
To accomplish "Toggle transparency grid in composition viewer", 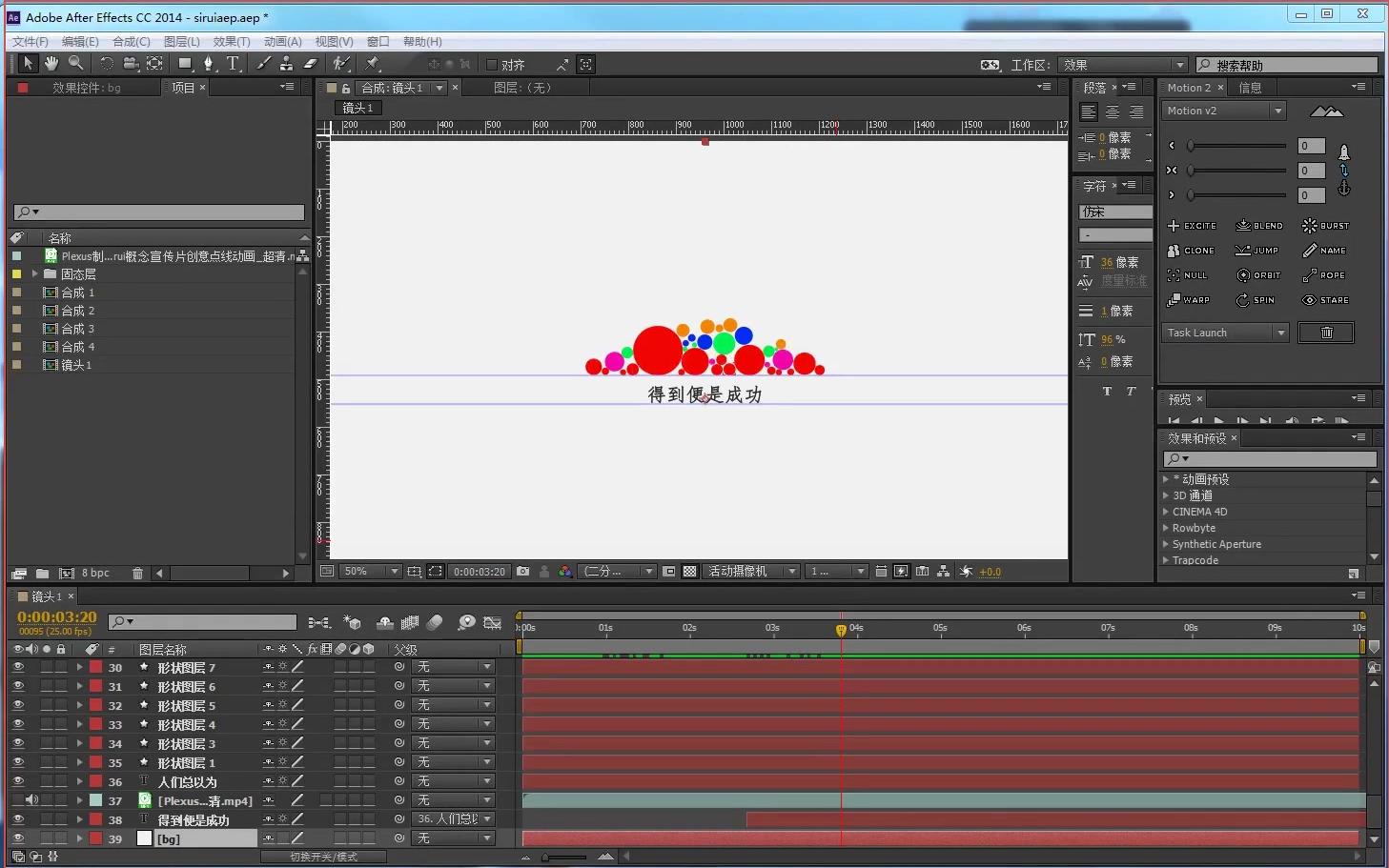I will coord(688,571).
